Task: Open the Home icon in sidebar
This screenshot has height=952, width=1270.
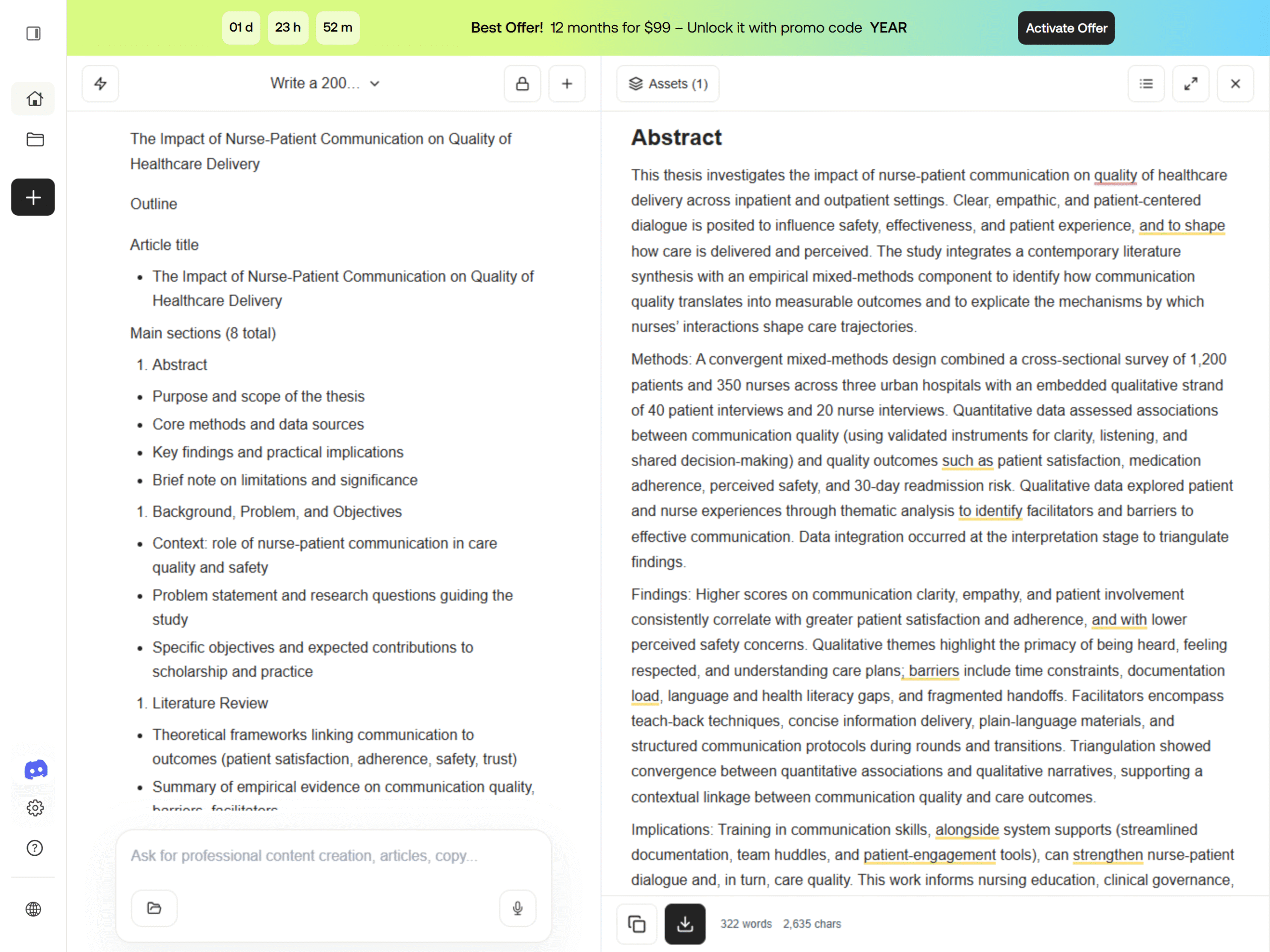Action: [x=33, y=99]
